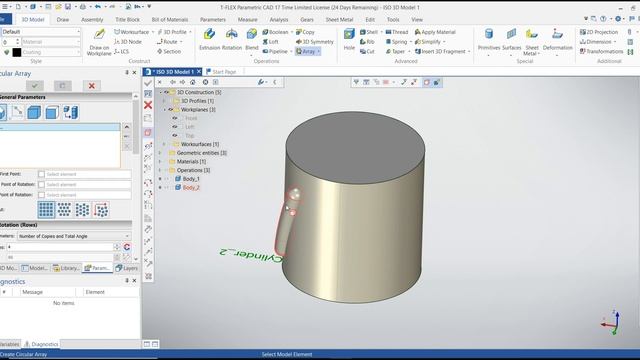Open the Default style dropdown
The height and width of the screenshot is (360, 640).
(40, 32)
